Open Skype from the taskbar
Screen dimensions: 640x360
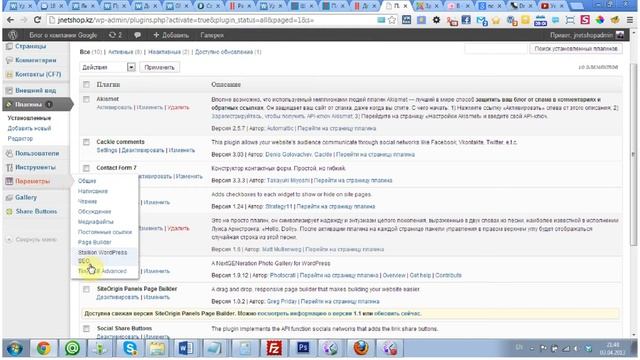(130, 349)
